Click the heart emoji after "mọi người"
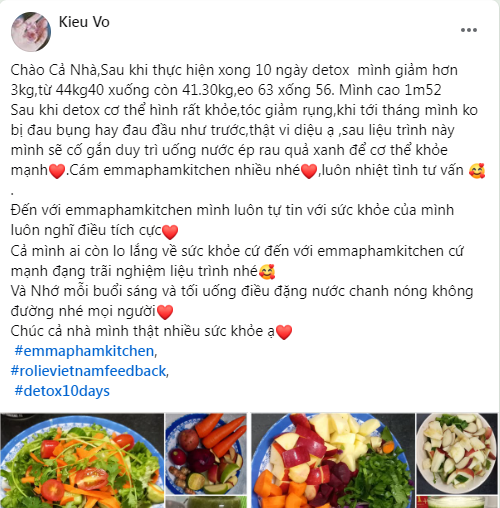Screen dimensions: 500x508 165,312
